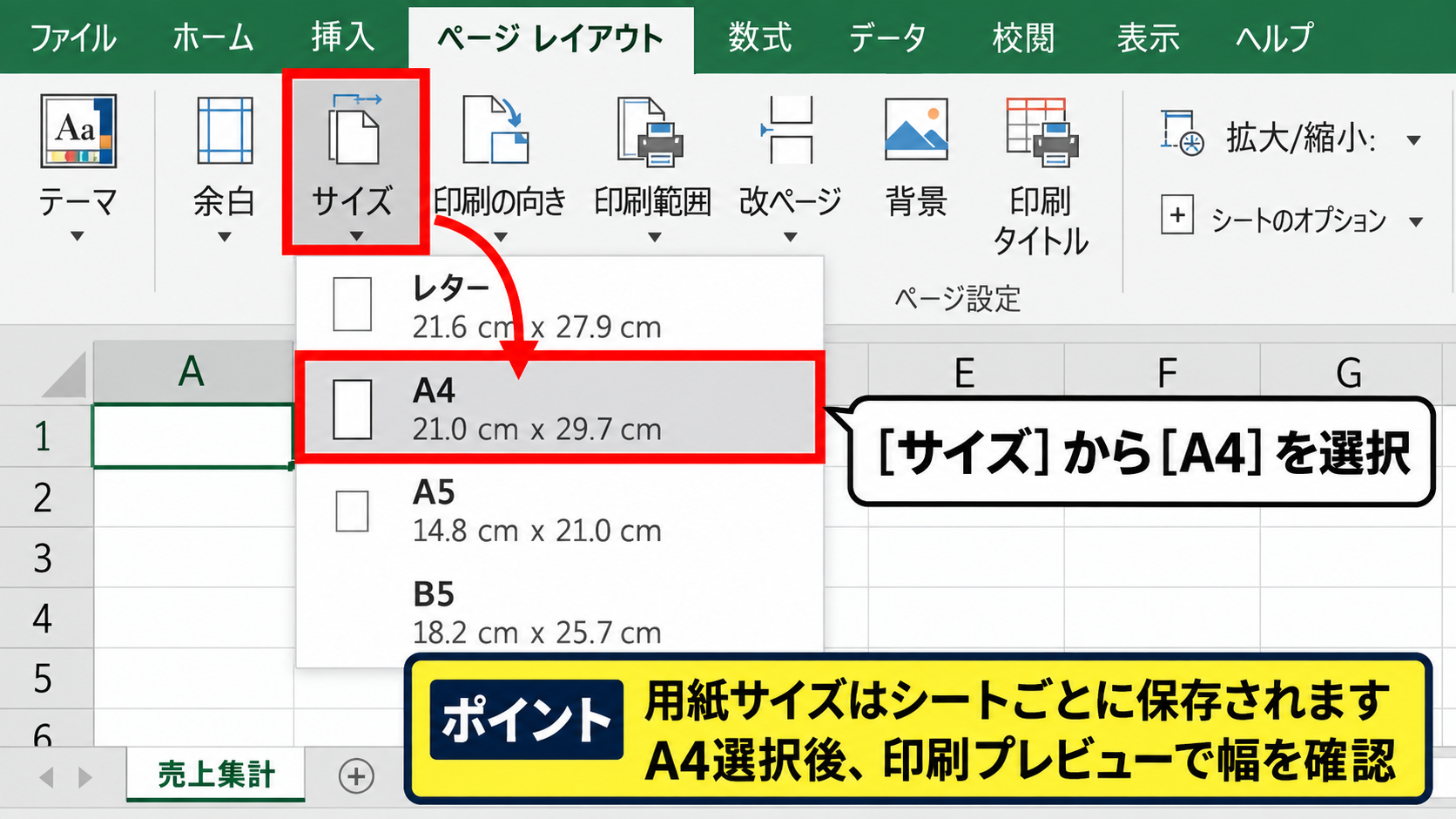Select column E header
The height and width of the screenshot is (819, 1456).
tap(965, 373)
